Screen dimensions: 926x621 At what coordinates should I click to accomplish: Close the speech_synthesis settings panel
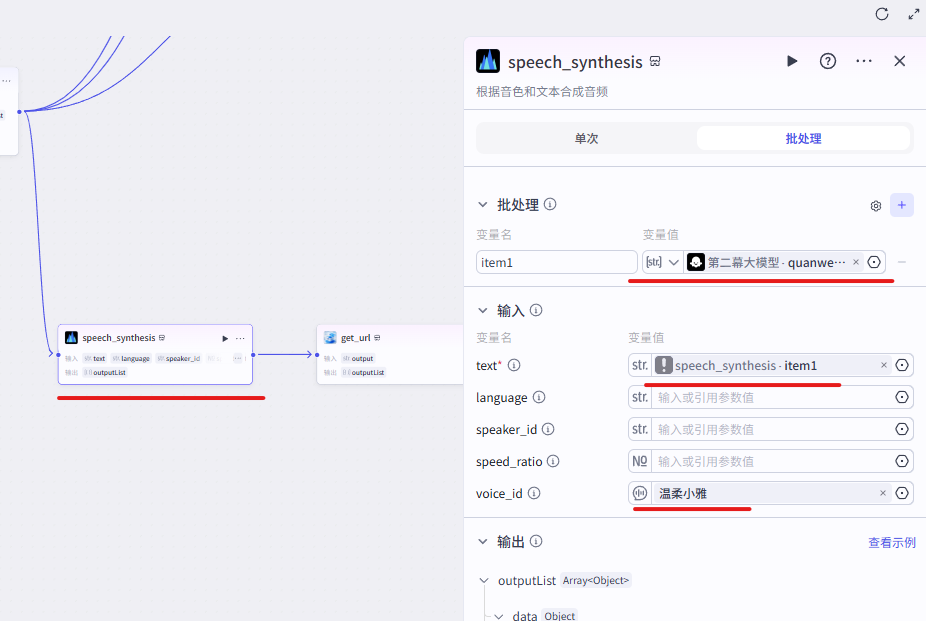899,61
